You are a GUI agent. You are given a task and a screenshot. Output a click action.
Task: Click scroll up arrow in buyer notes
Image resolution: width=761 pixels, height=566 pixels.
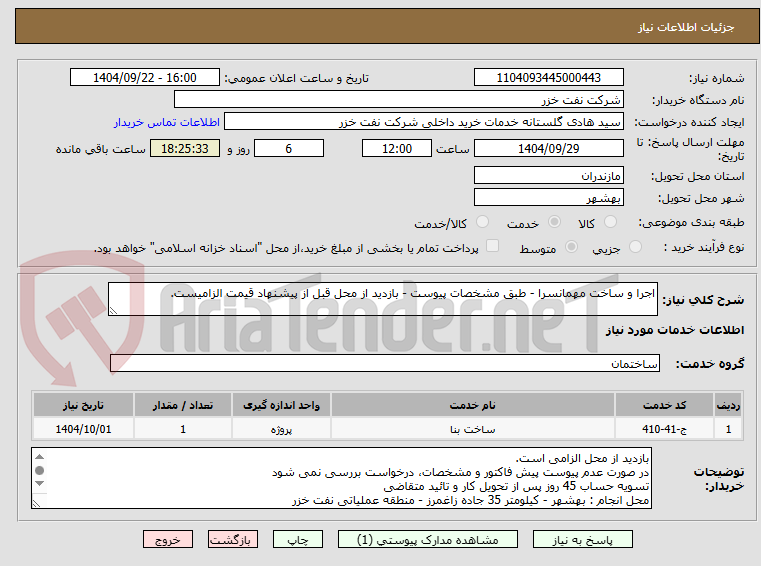point(40,457)
